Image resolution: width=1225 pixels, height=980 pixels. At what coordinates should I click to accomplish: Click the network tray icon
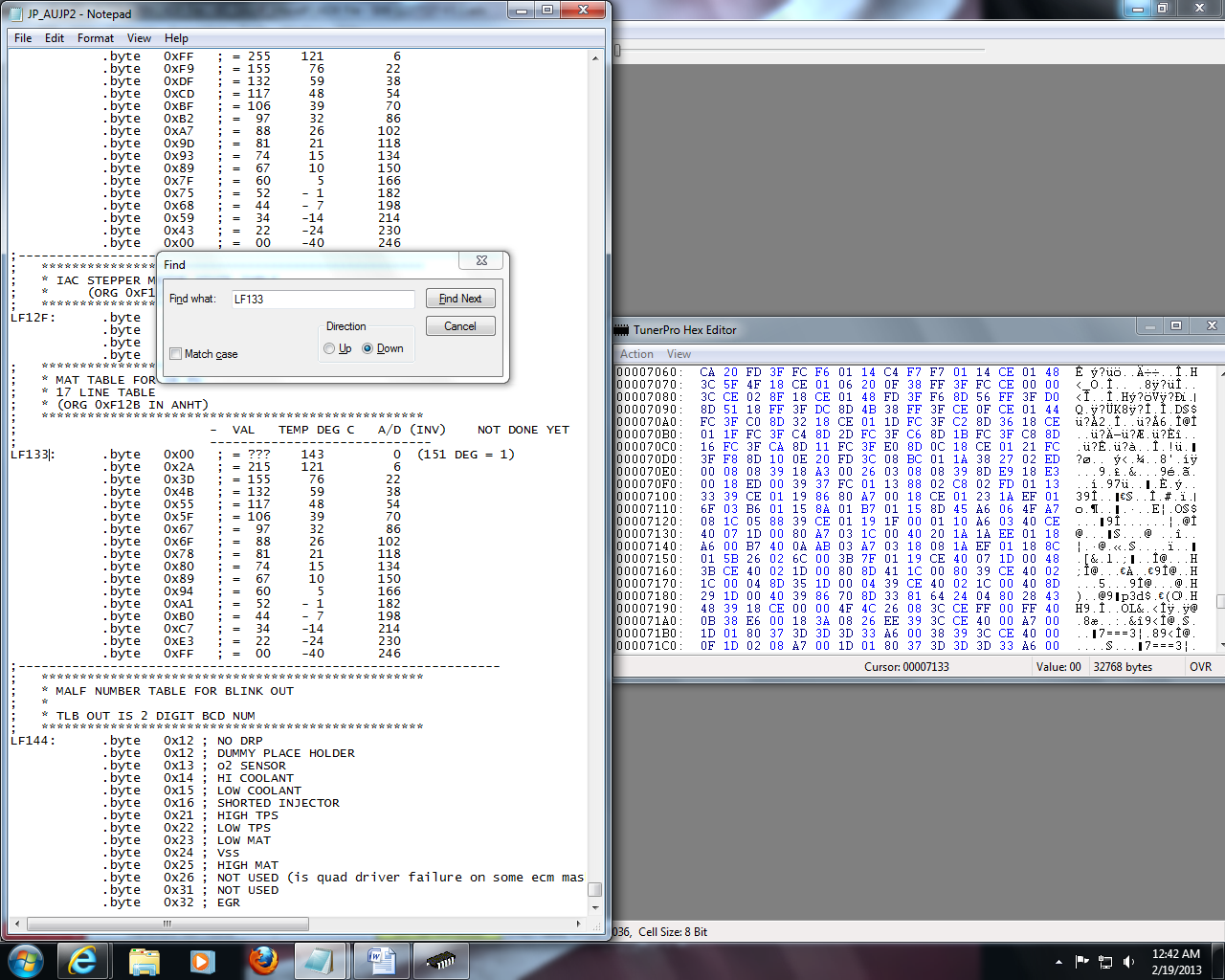(x=1105, y=961)
